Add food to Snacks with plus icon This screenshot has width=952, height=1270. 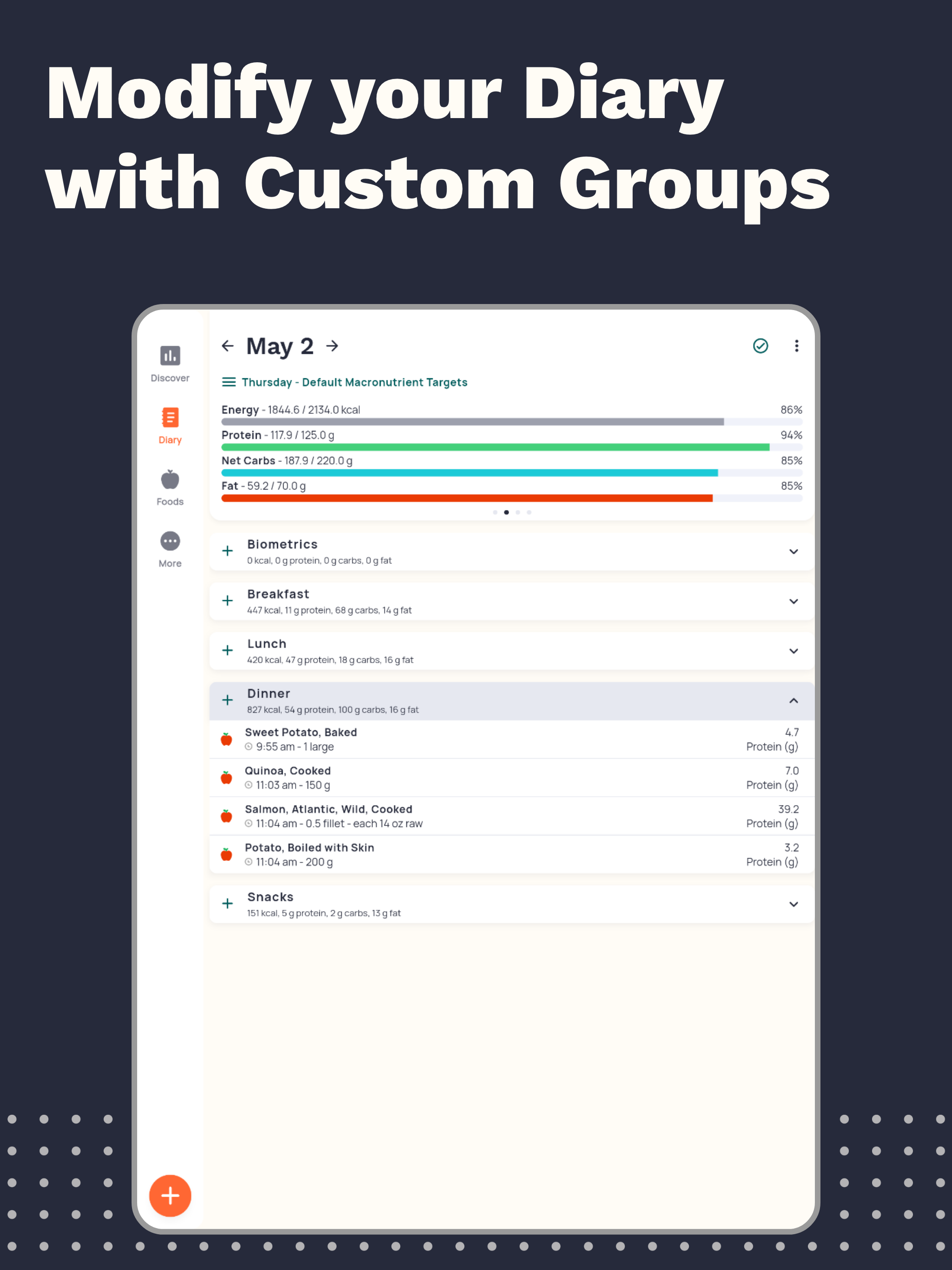coord(227,903)
